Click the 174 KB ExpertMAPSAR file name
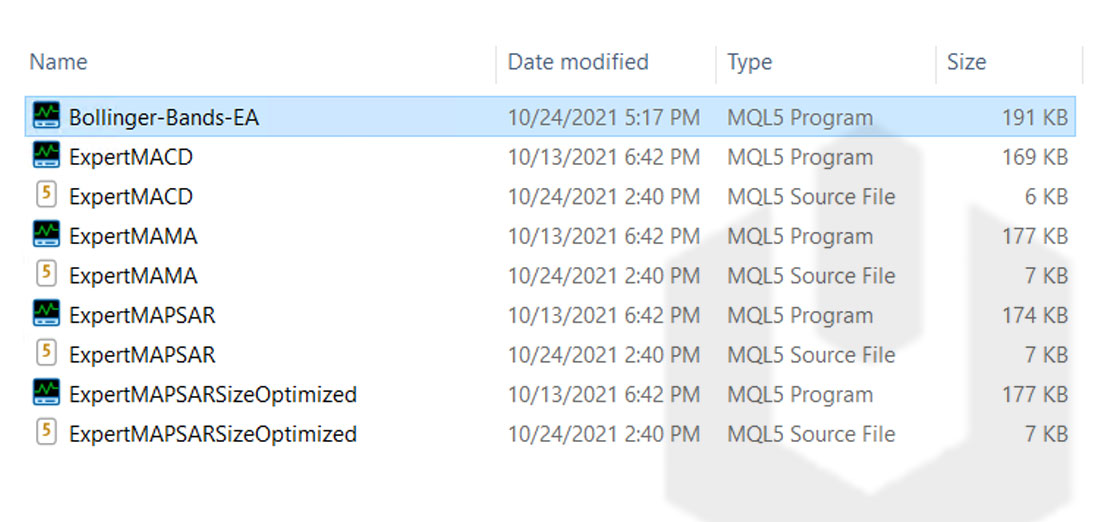This screenshot has width=1109, height=522. [x=142, y=315]
